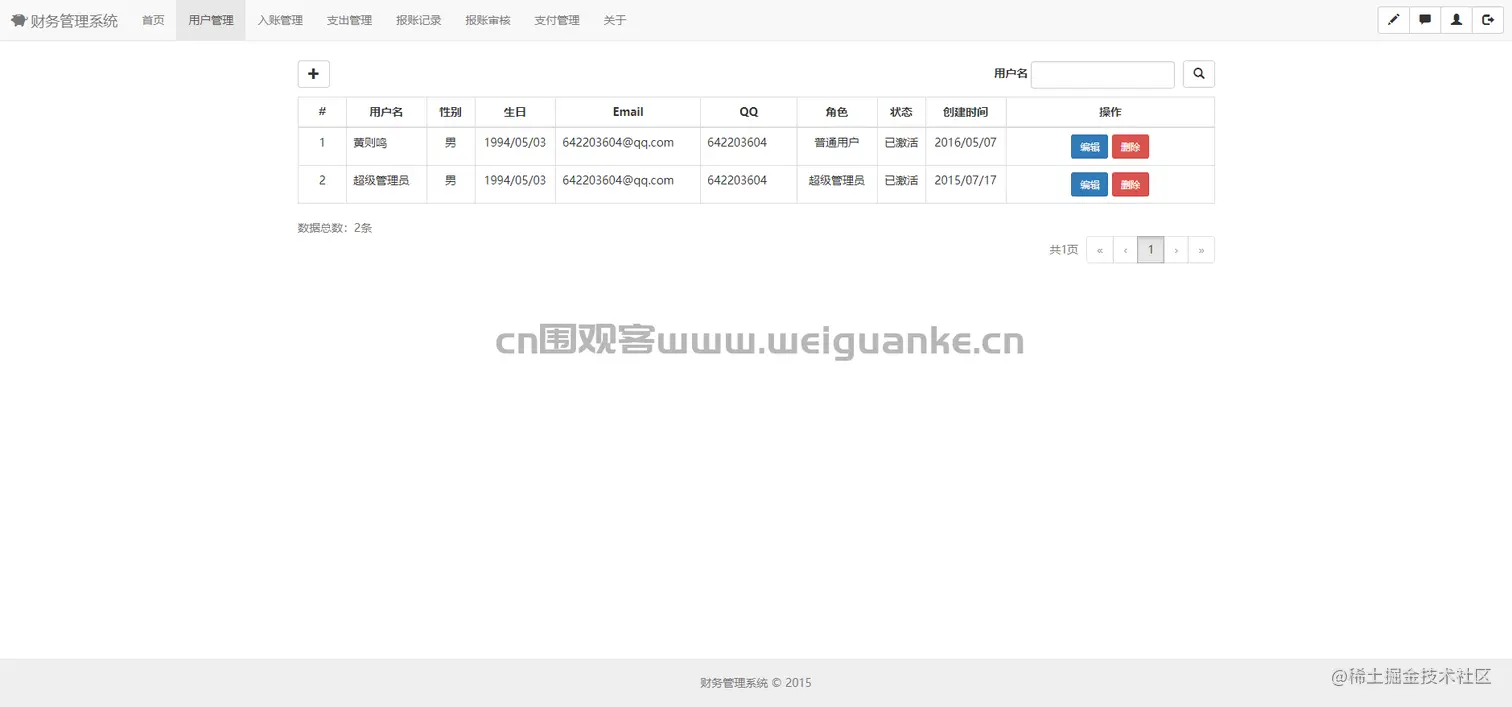Click the 生日 column header

click(515, 112)
